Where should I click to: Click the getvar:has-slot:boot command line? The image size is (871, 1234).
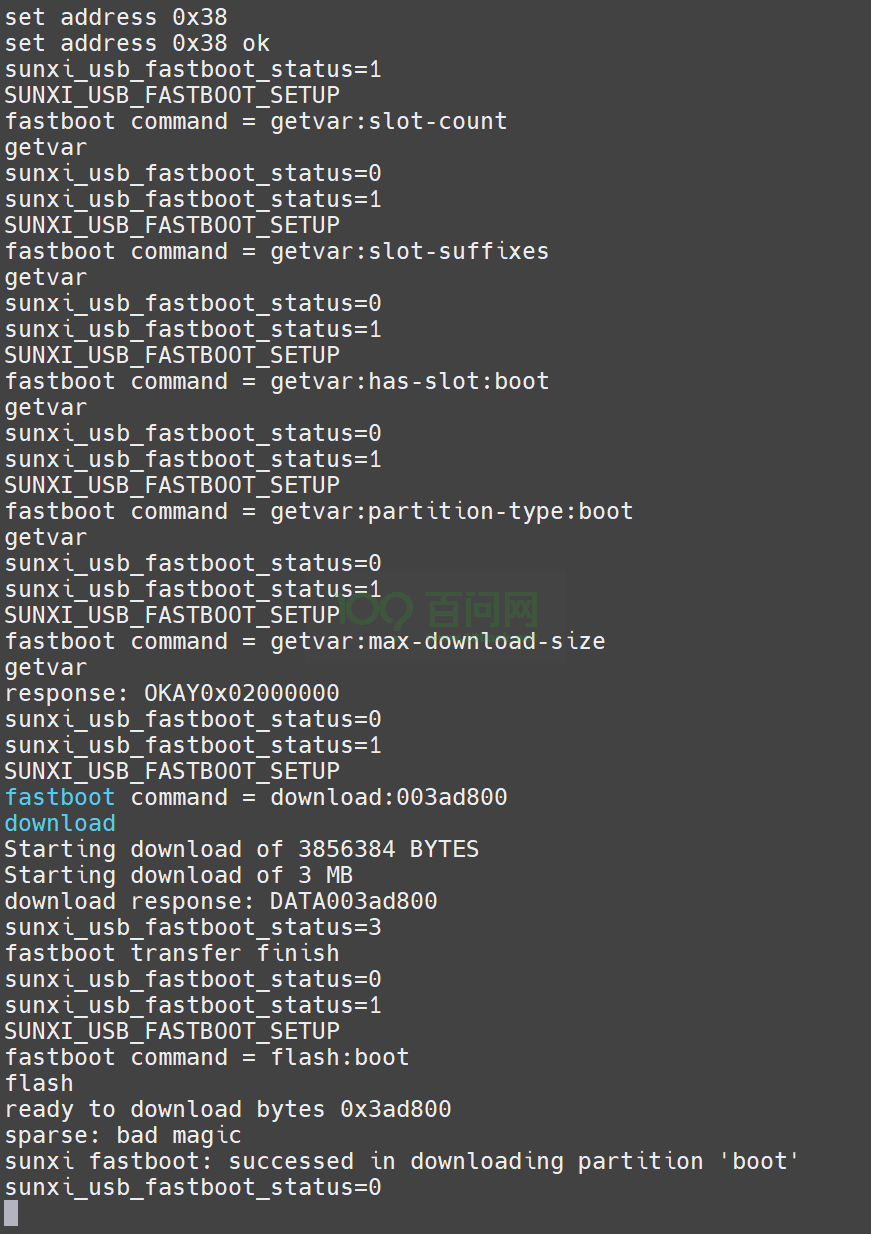(x=277, y=381)
